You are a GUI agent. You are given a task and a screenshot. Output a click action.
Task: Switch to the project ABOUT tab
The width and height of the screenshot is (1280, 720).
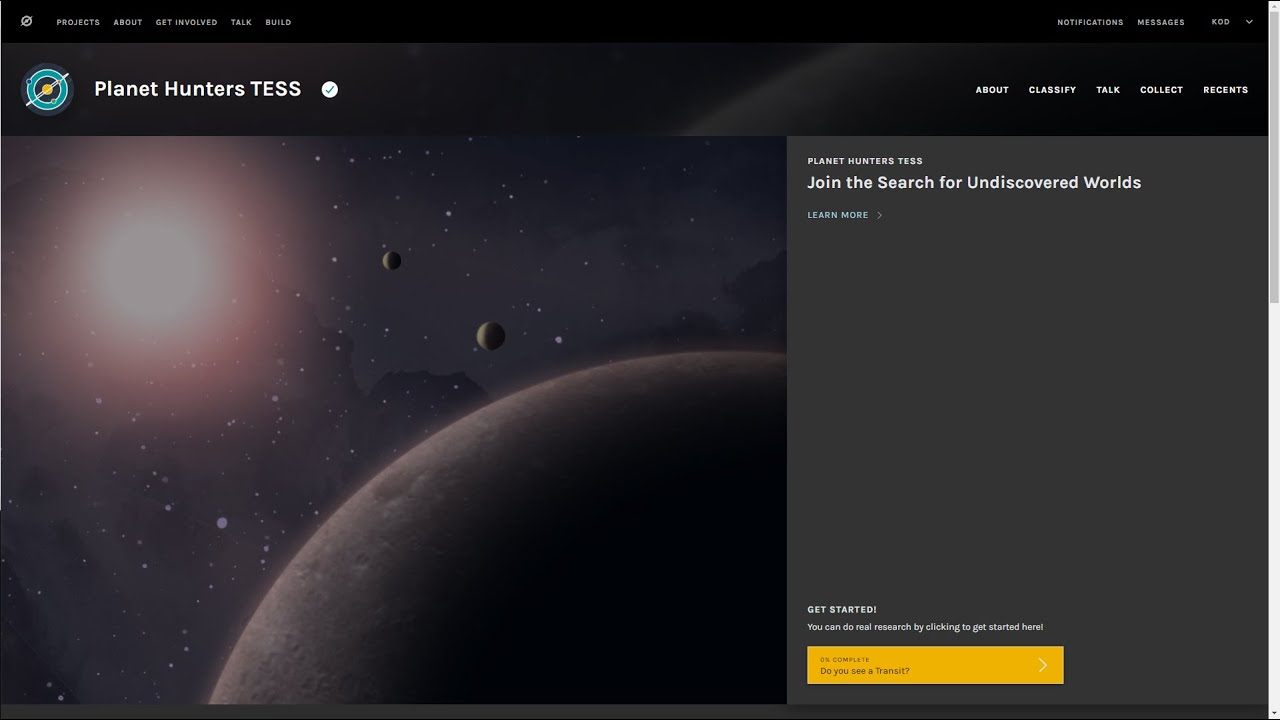992,90
